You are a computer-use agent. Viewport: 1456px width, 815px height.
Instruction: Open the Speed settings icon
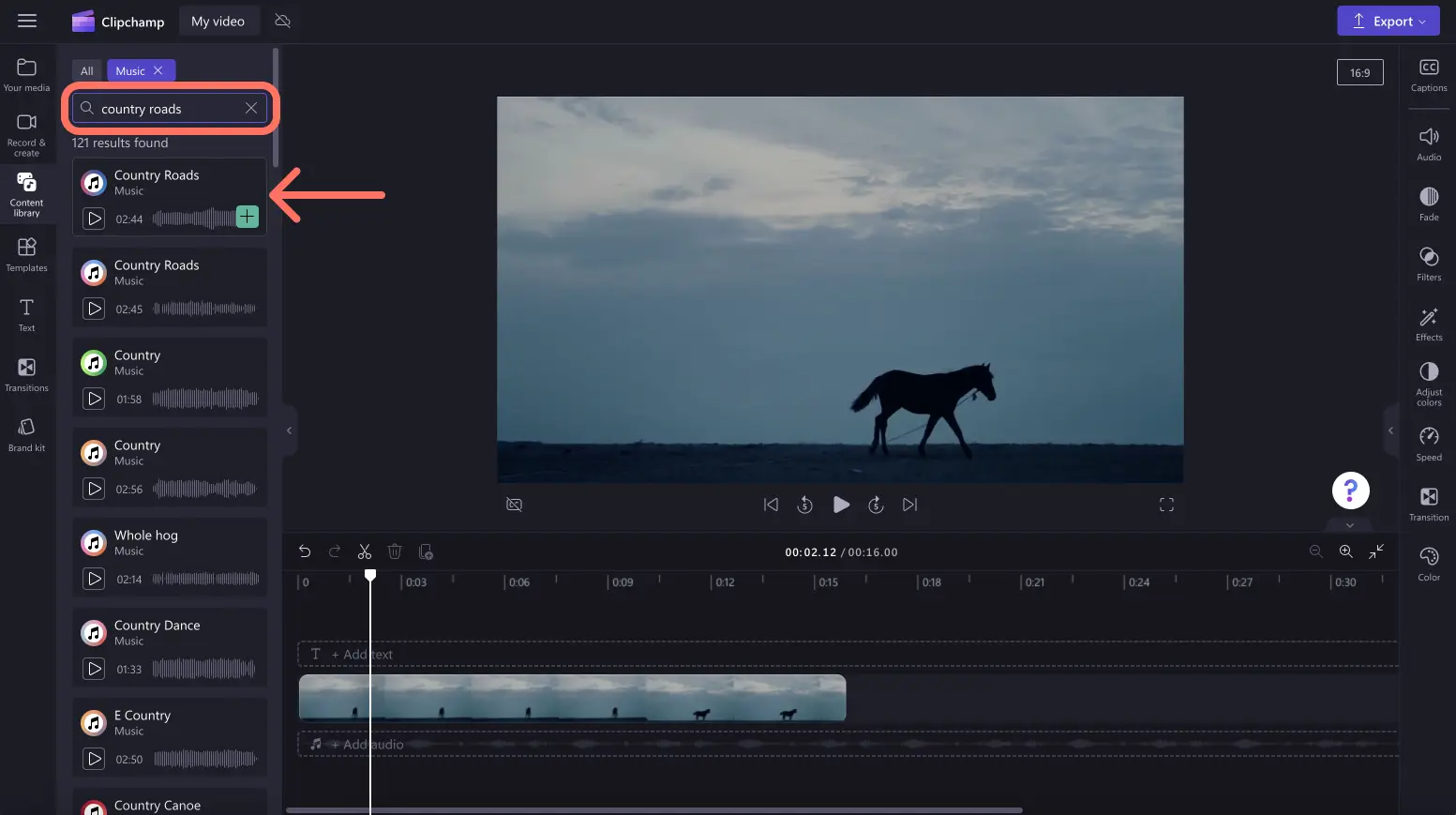1429,445
